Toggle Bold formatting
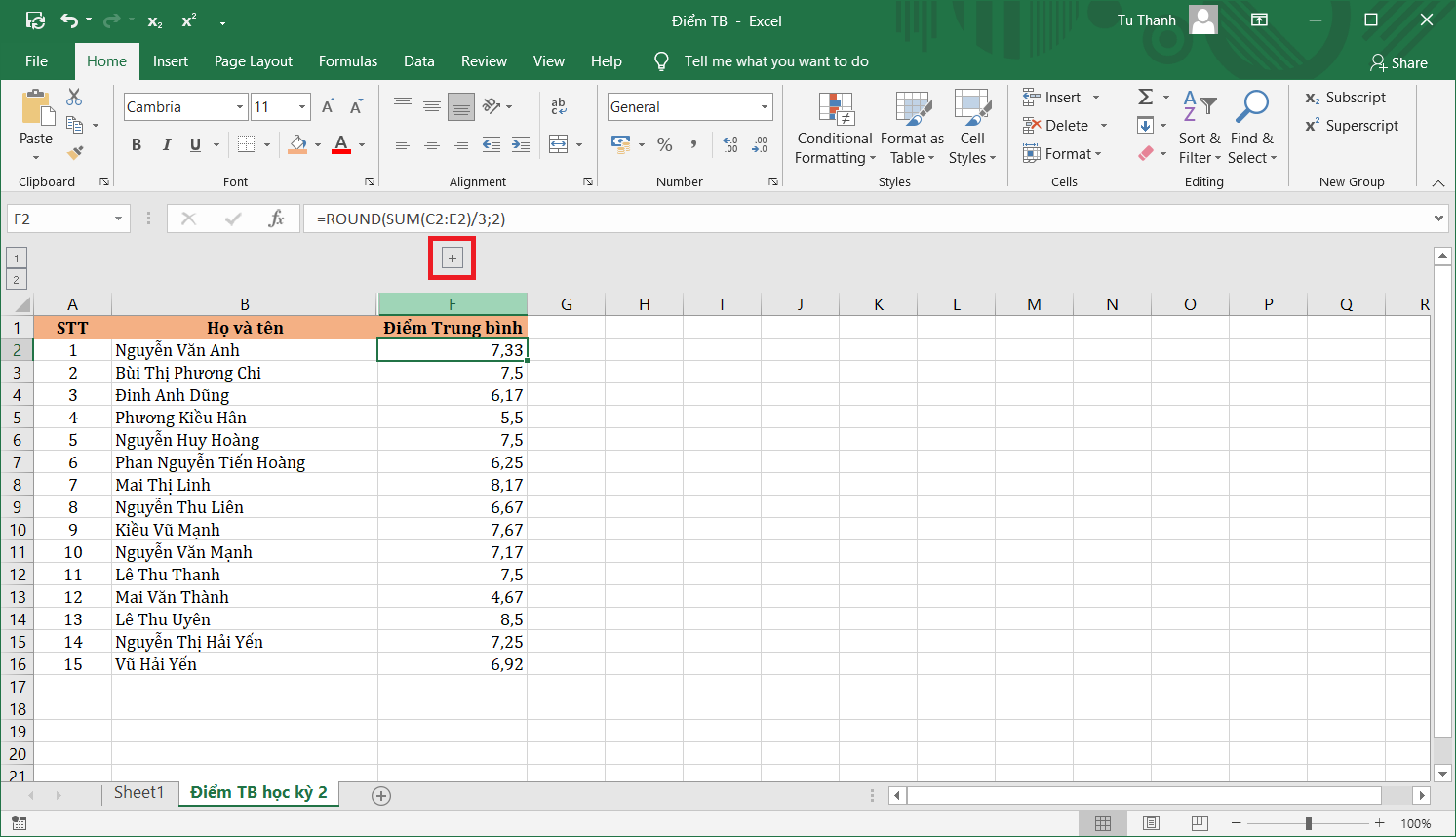Image resolution: width=1456 pixels, height=837 pixels. 137,144
